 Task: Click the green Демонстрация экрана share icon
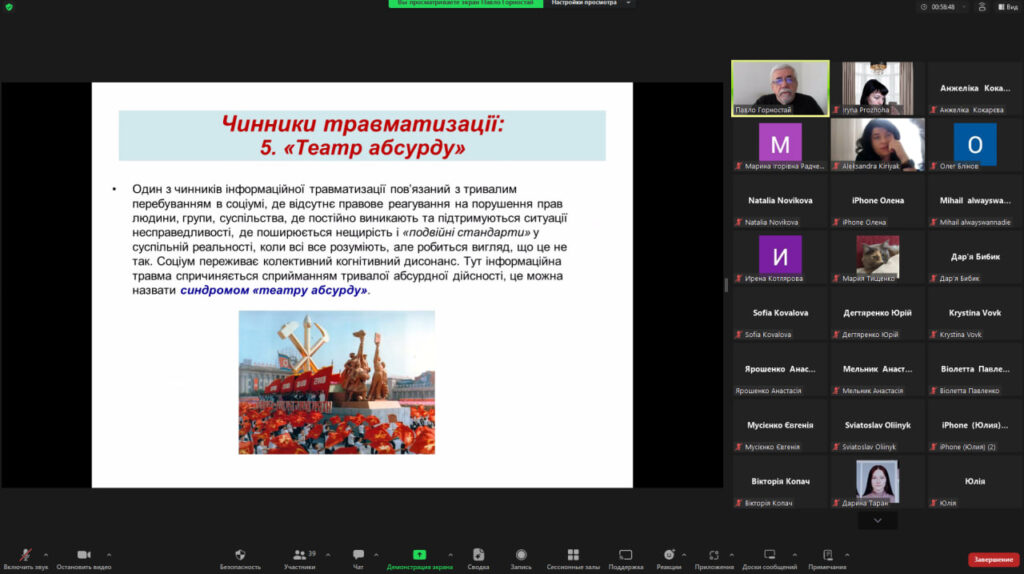point(419,555)
